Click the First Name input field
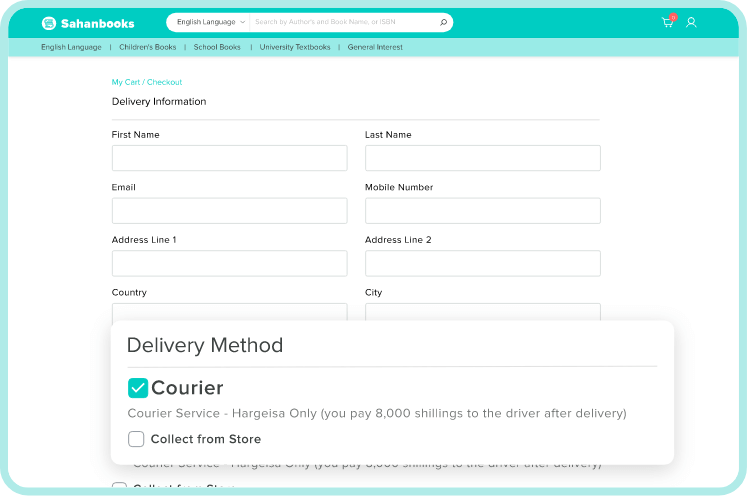Screen dimensions: 747x496 tap(229, 158)
